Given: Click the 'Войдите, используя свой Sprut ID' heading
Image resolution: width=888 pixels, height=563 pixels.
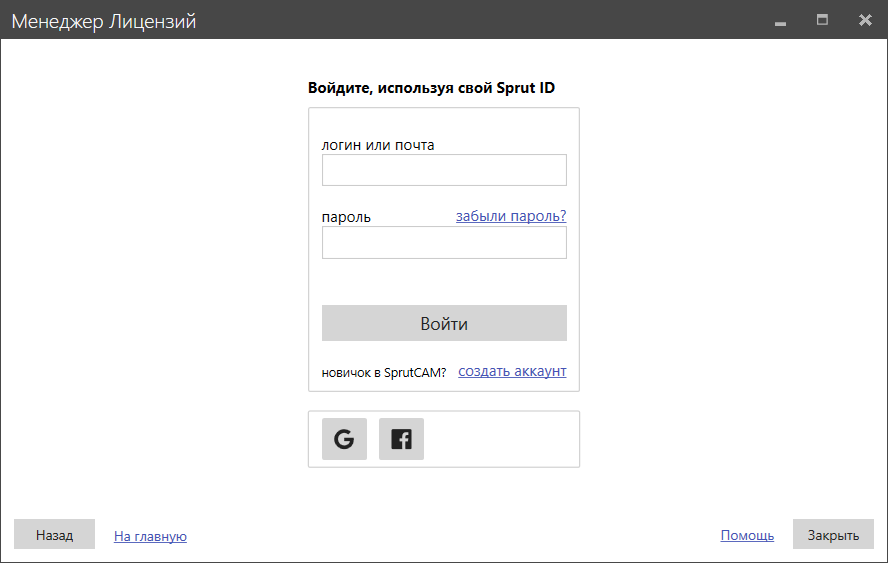Looking at the screenshot, I should [x=431, y=88].
